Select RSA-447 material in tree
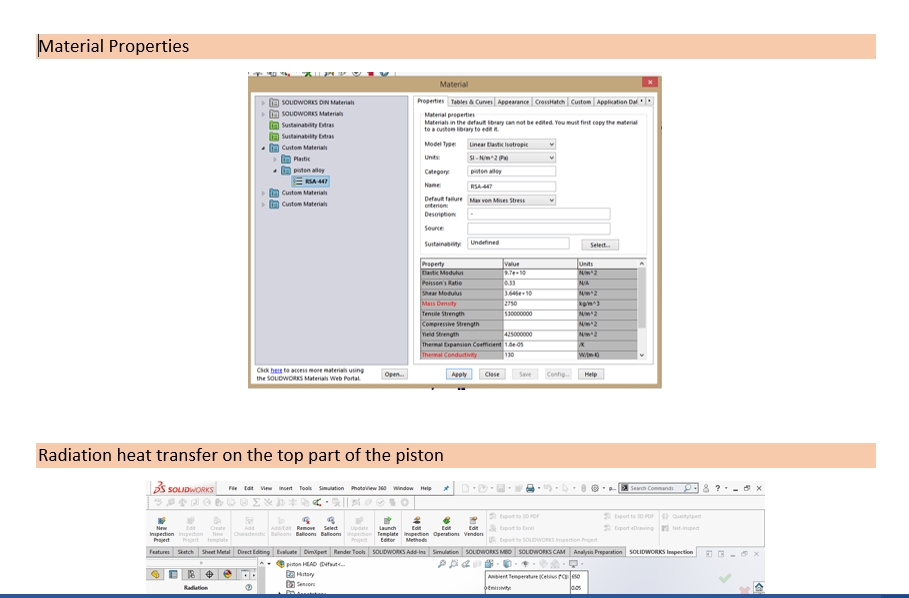The width and height of the screenshot is (909, 598). [x=314, y=182]
